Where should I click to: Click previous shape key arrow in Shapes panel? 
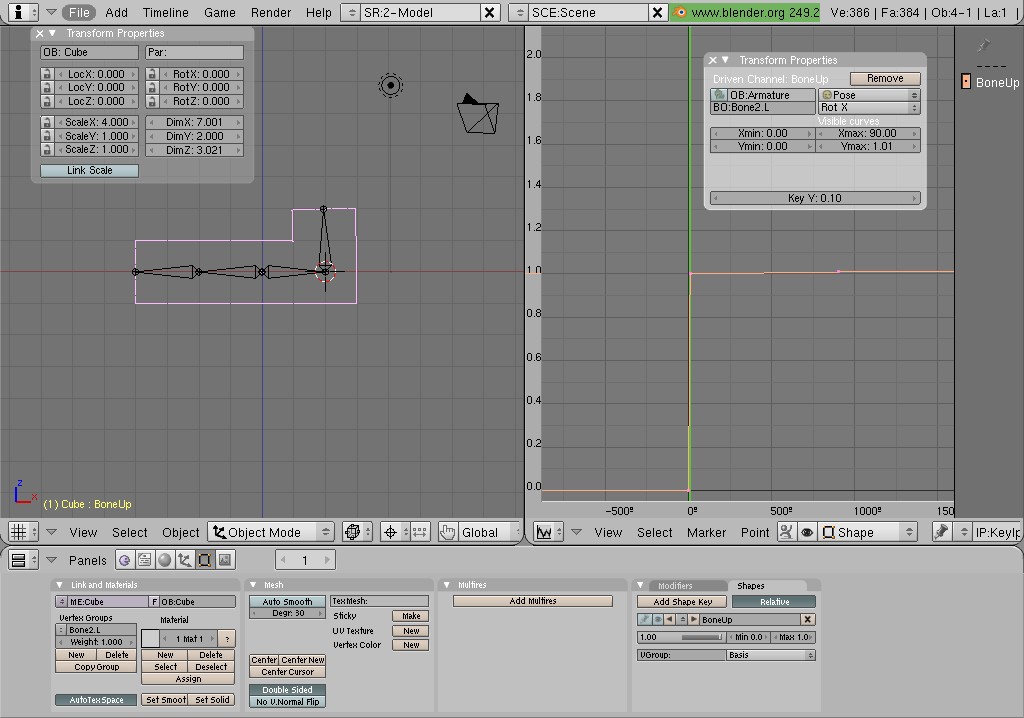pos(671,619)
